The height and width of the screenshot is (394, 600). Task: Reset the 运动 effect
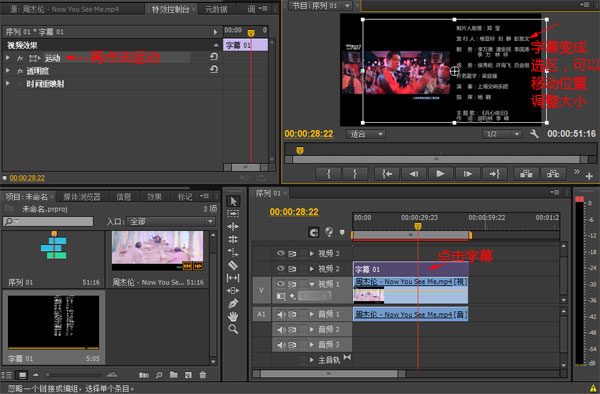click(214, 57)
